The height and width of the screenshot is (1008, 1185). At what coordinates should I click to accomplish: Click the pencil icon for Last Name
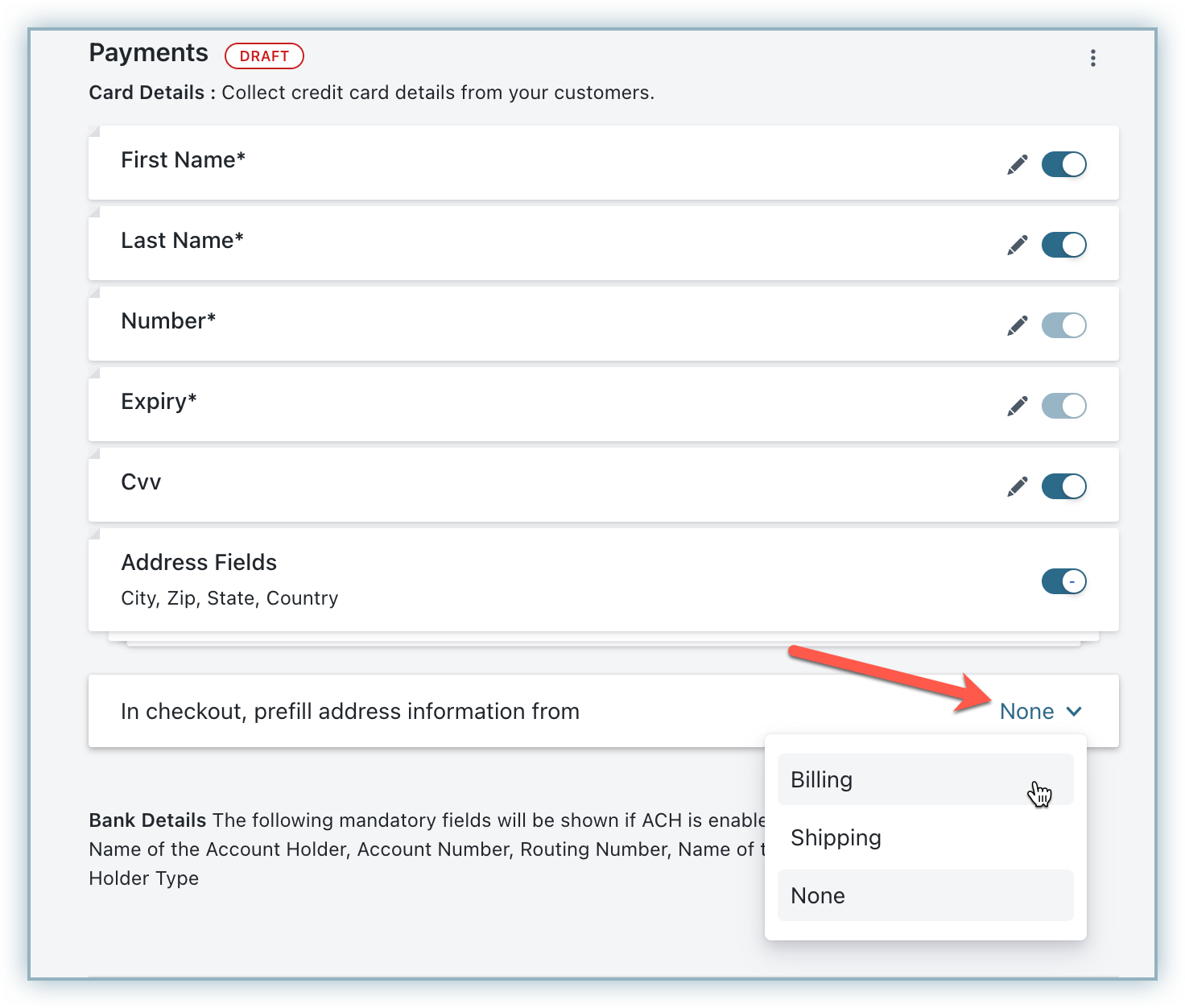[1018, 245]
